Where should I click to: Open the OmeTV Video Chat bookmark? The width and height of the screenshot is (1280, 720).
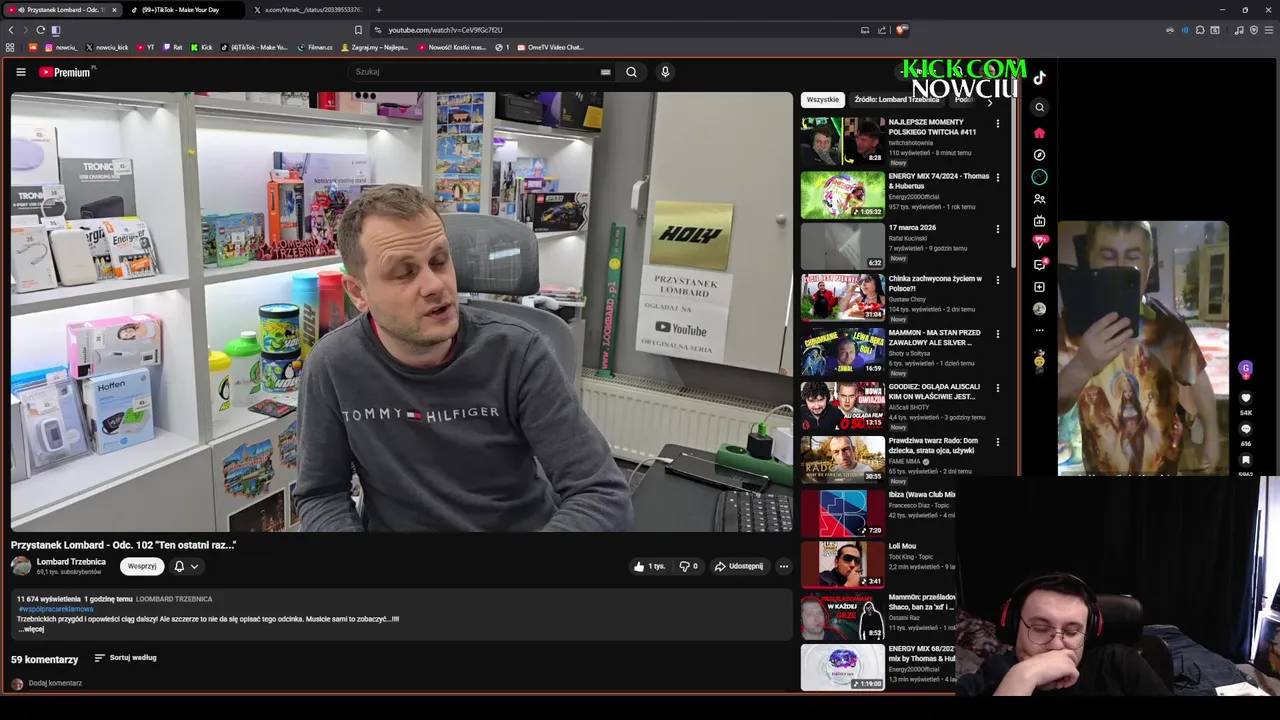[550, 47]
